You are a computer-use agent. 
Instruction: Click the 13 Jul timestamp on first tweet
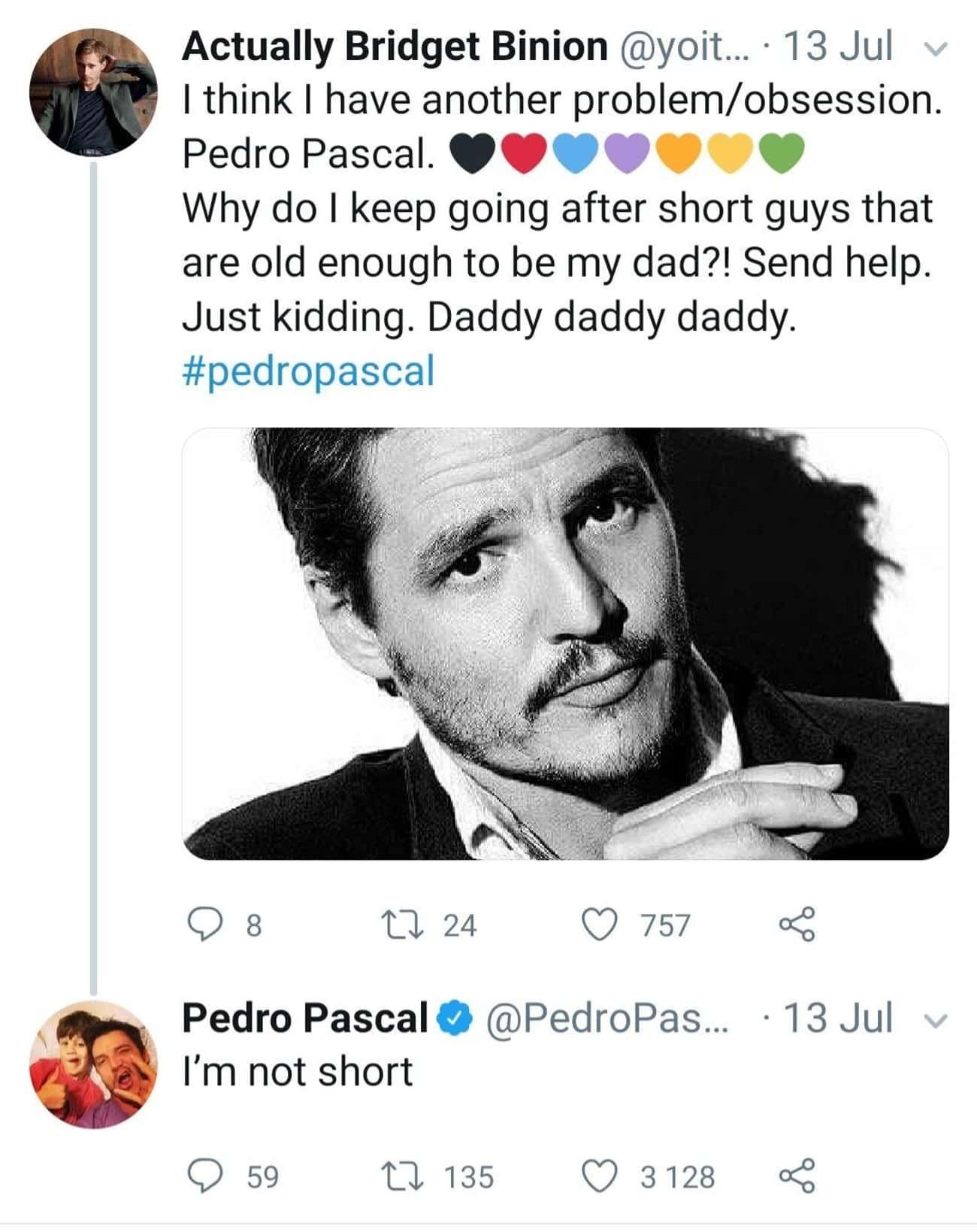pos(838,47)
